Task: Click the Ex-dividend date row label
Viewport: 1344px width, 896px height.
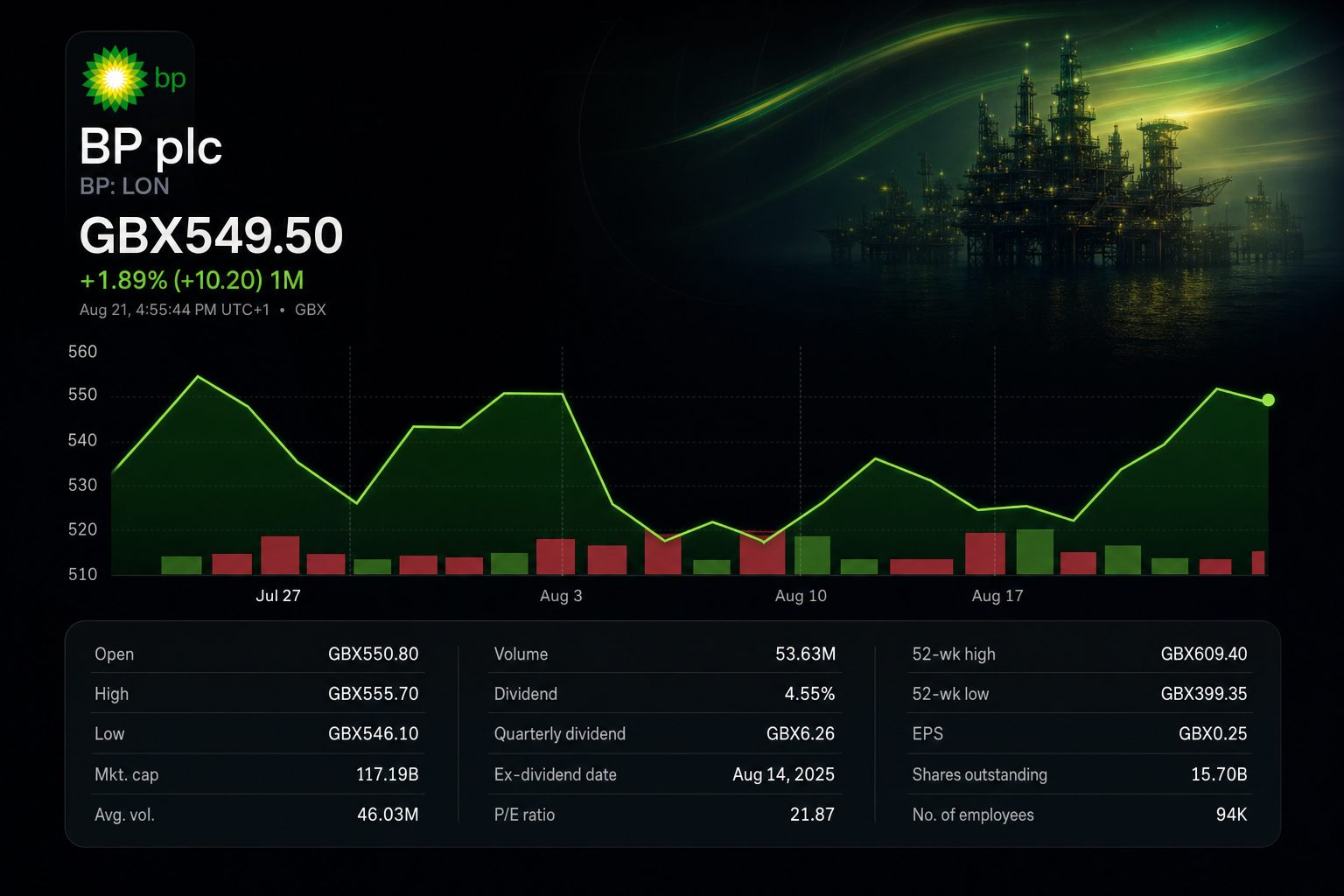Action: coord(555,774)
